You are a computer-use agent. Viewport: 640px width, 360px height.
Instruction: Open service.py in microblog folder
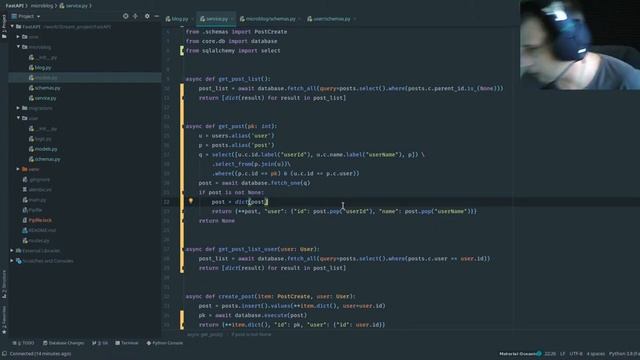pyautogui.click(x=42, y=98)
